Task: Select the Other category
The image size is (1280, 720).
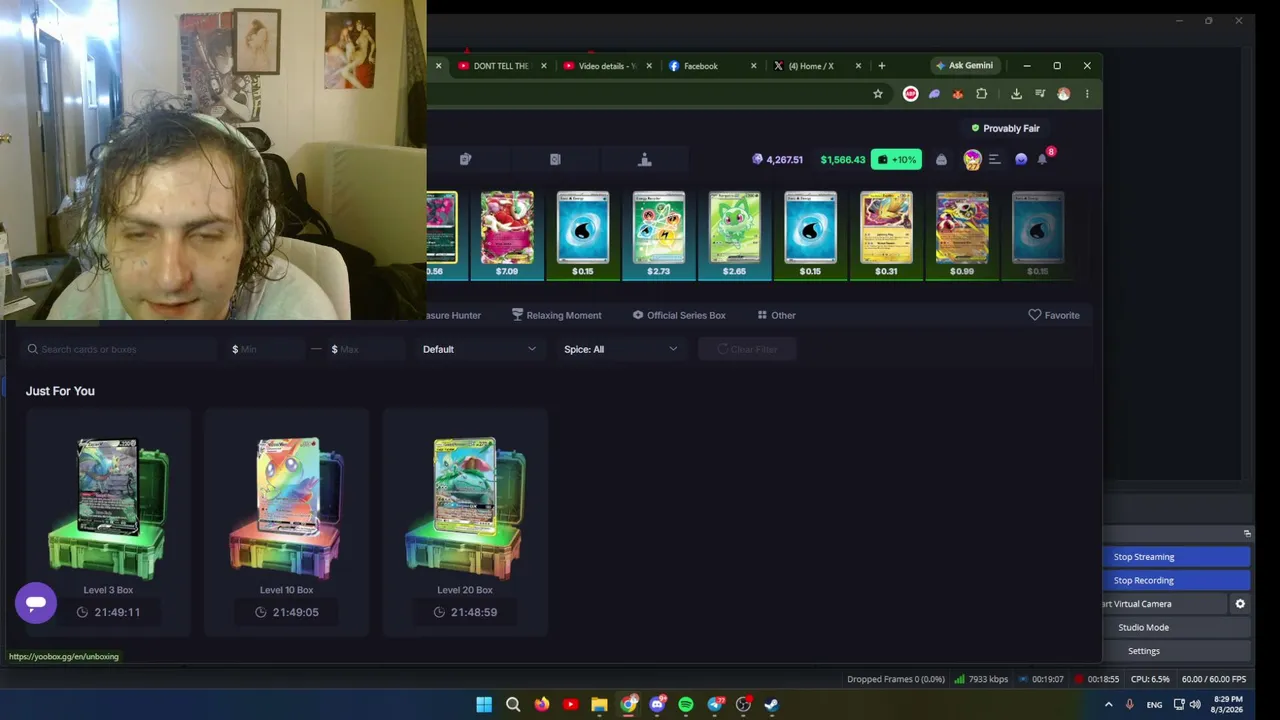Action: (776, 315)
